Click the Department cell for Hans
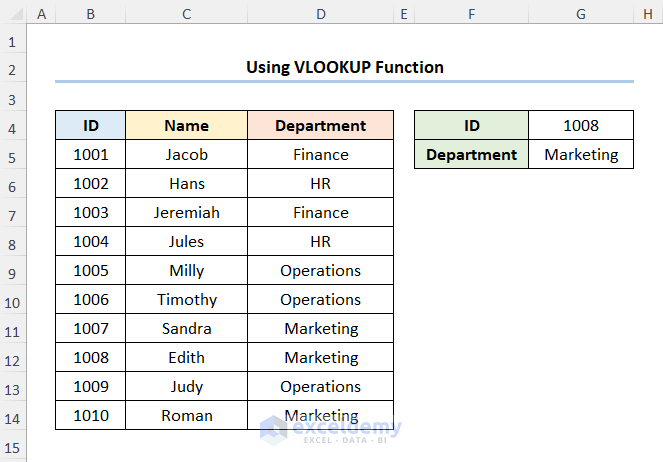Screen dimensions: 663x462 320,184
